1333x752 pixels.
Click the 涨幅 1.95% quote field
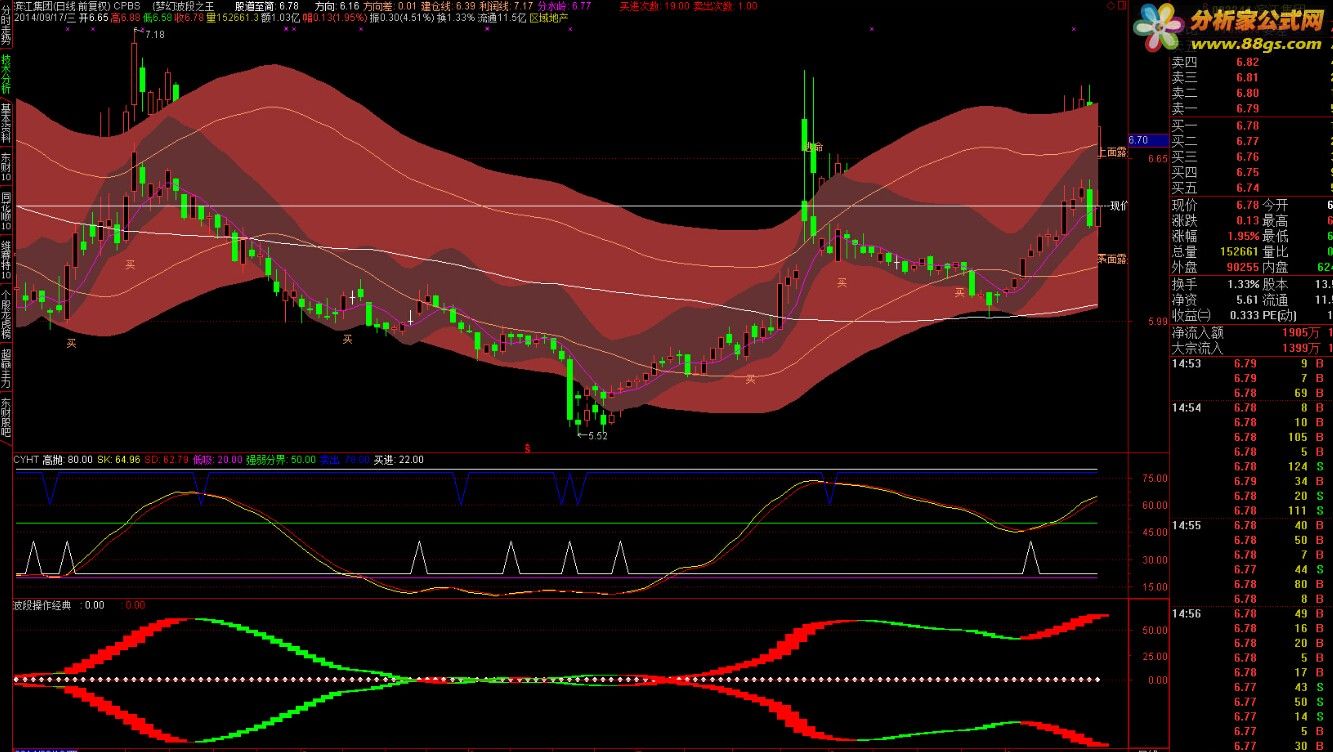point(1216,236)
